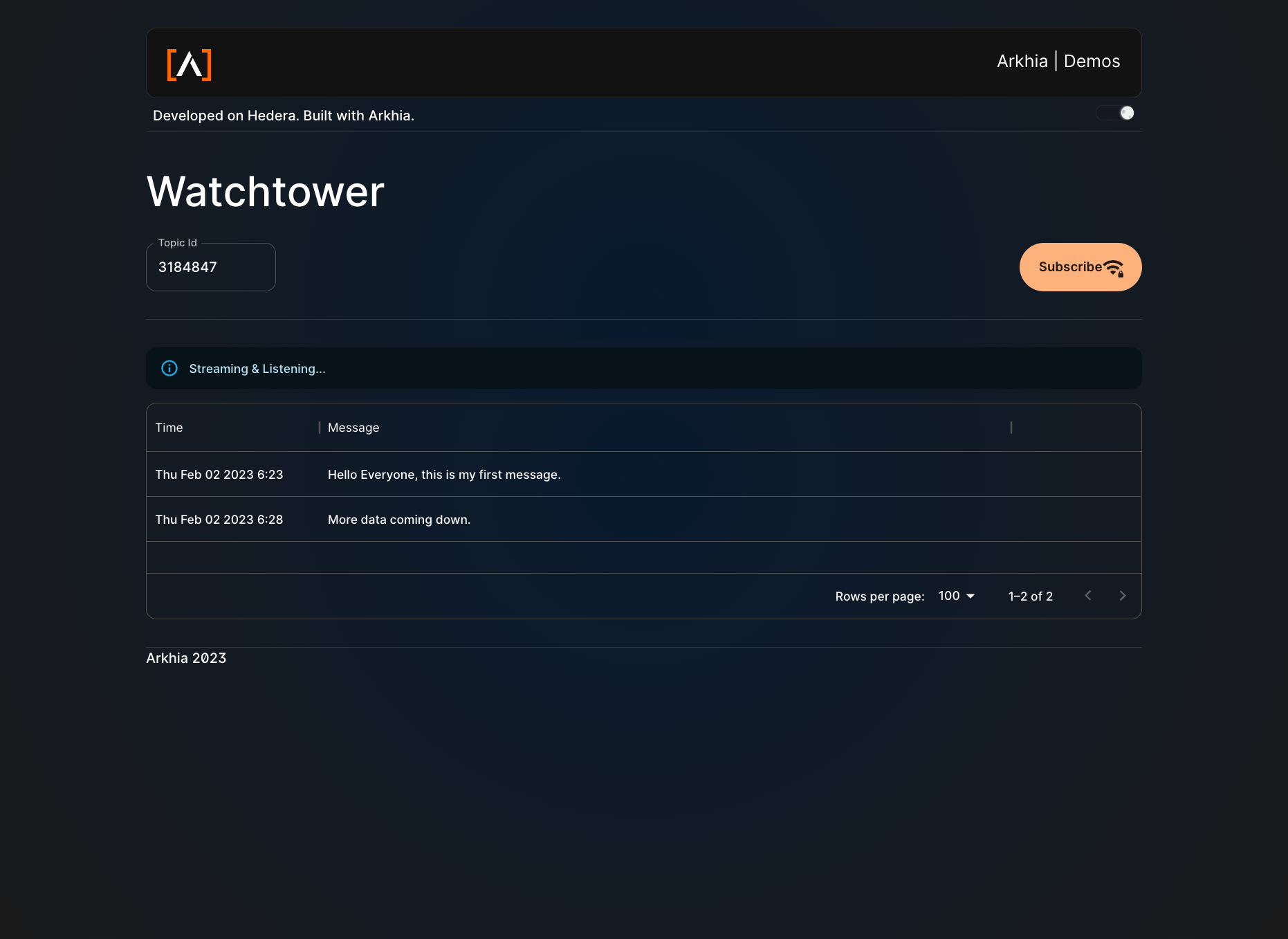Click the 'Arkhia 2023' footer text
The width and height of the screenshot is (1288, 939).
[x=186, y=658]
